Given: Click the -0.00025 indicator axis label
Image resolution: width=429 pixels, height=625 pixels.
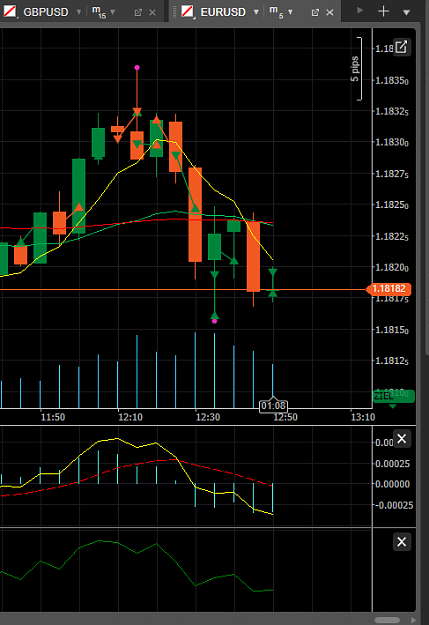Looking at the screenshot, I should tap(394, 505).
